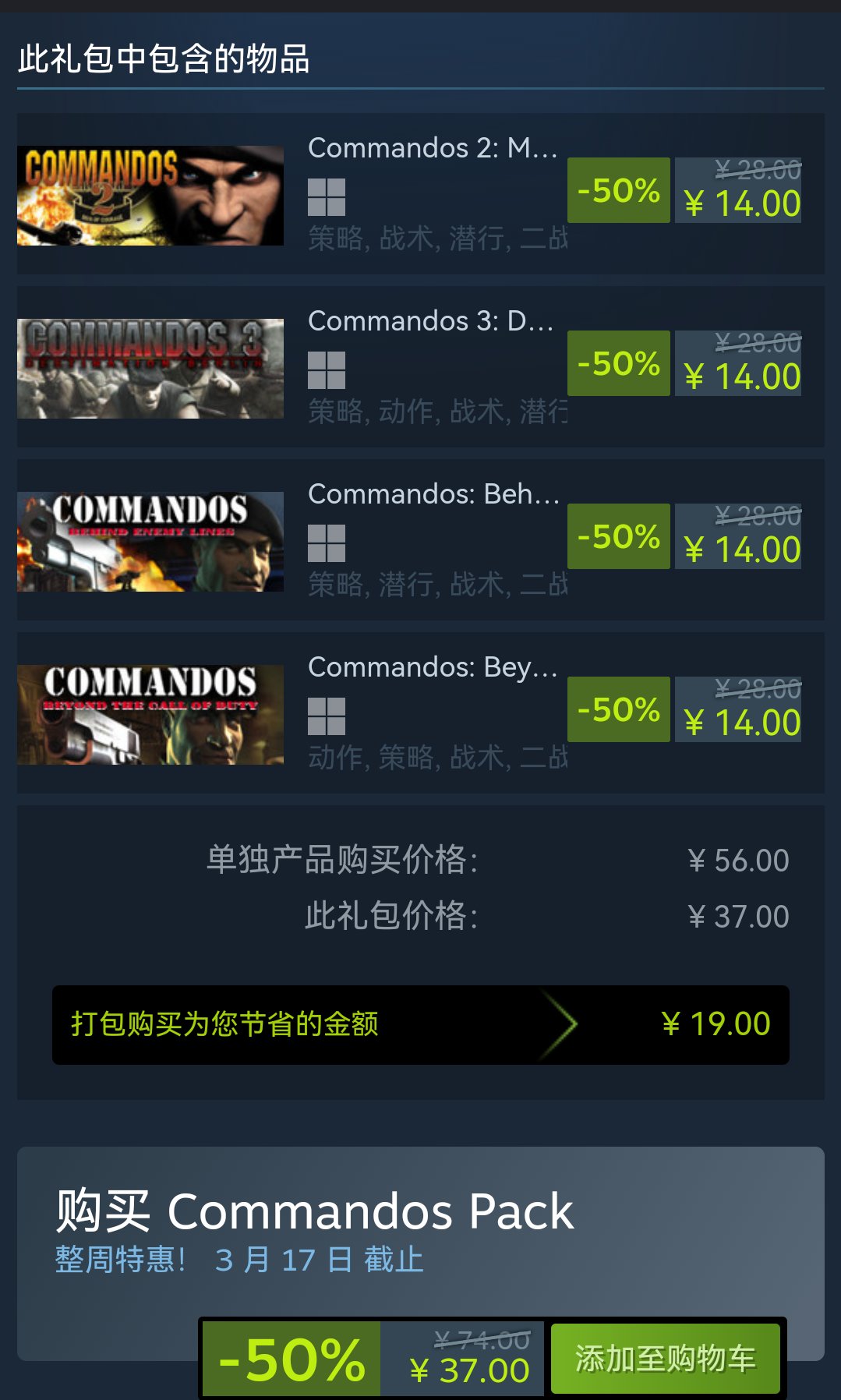Viewport: 841px width, 1400px height.
Task: Click the green arrow in savings bar
Action: (x=560, y=1024)
